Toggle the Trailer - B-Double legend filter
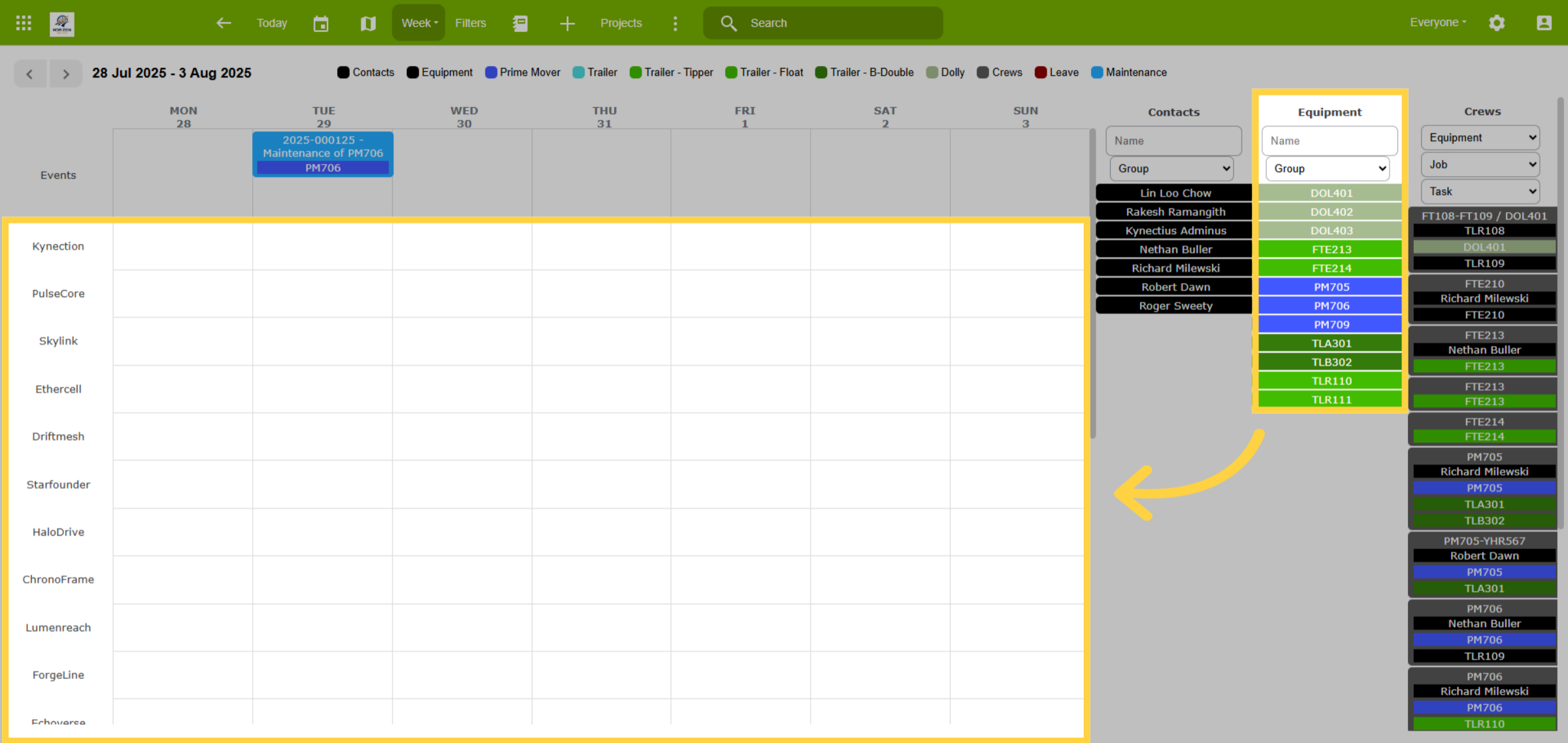This screenshot has height=743, width=1568. [864, 72]
